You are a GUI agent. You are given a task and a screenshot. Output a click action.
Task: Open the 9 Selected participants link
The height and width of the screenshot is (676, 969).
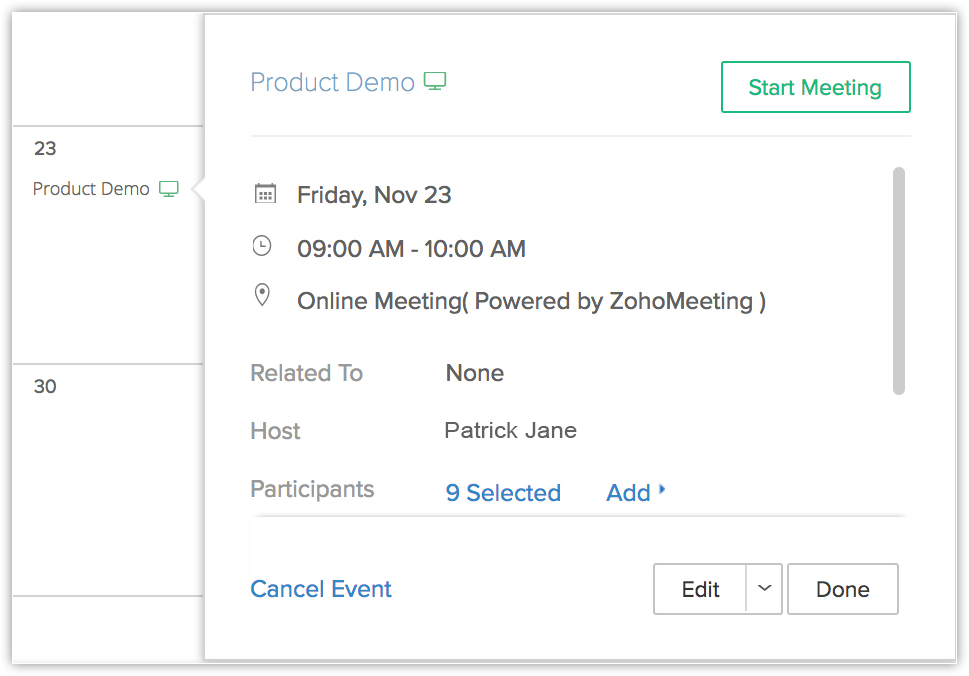(x=503, y=493)
